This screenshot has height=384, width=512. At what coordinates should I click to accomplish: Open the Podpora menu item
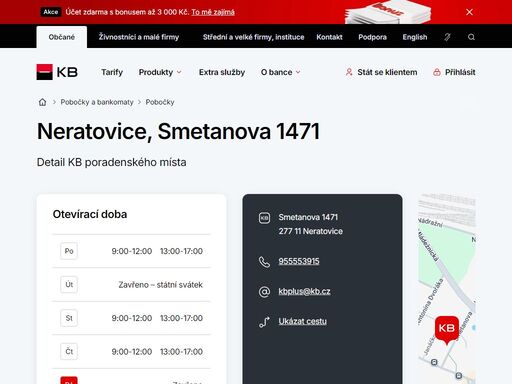[x=372, y=37]
